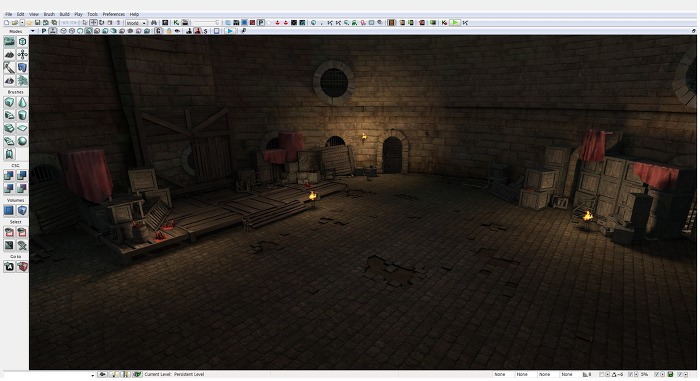The width and height of the screenshot is (700, 381).
Task: Select the Camera mode icon in Modes
Action: pyautogui.click(x=9, y=42)
